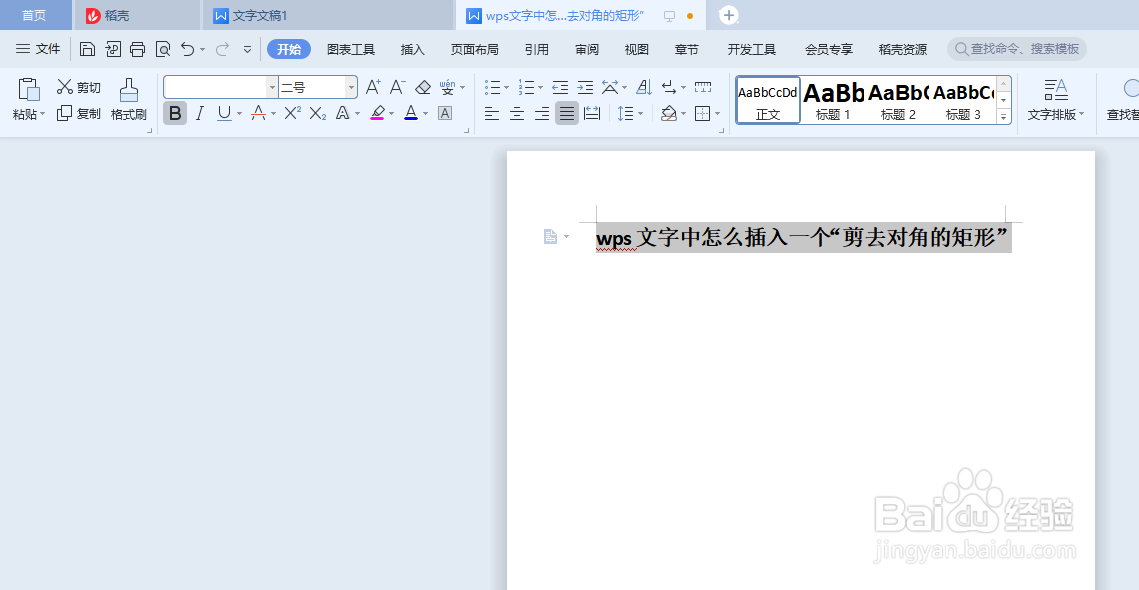1139x590 pixels.
Task: Expand numbered list style dropdown
Action: click(x=540, y=88)
